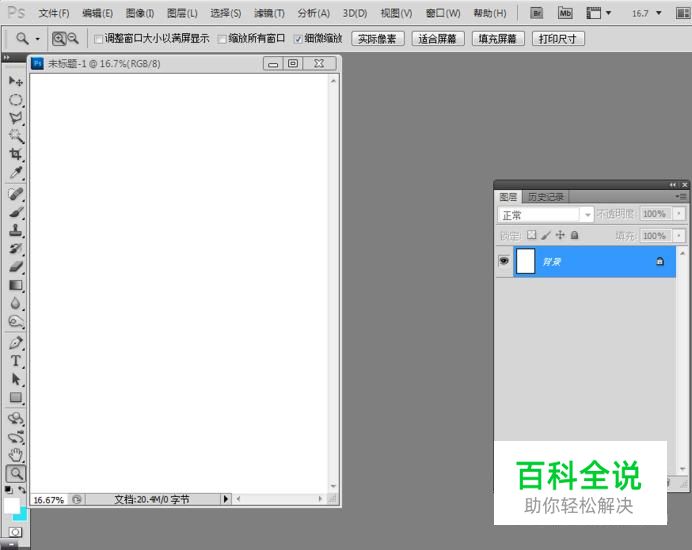Viewport: 692px width, 550px height.
Task: Open the blend mode 正常 dropdown
Action: (x=545, y=215)
